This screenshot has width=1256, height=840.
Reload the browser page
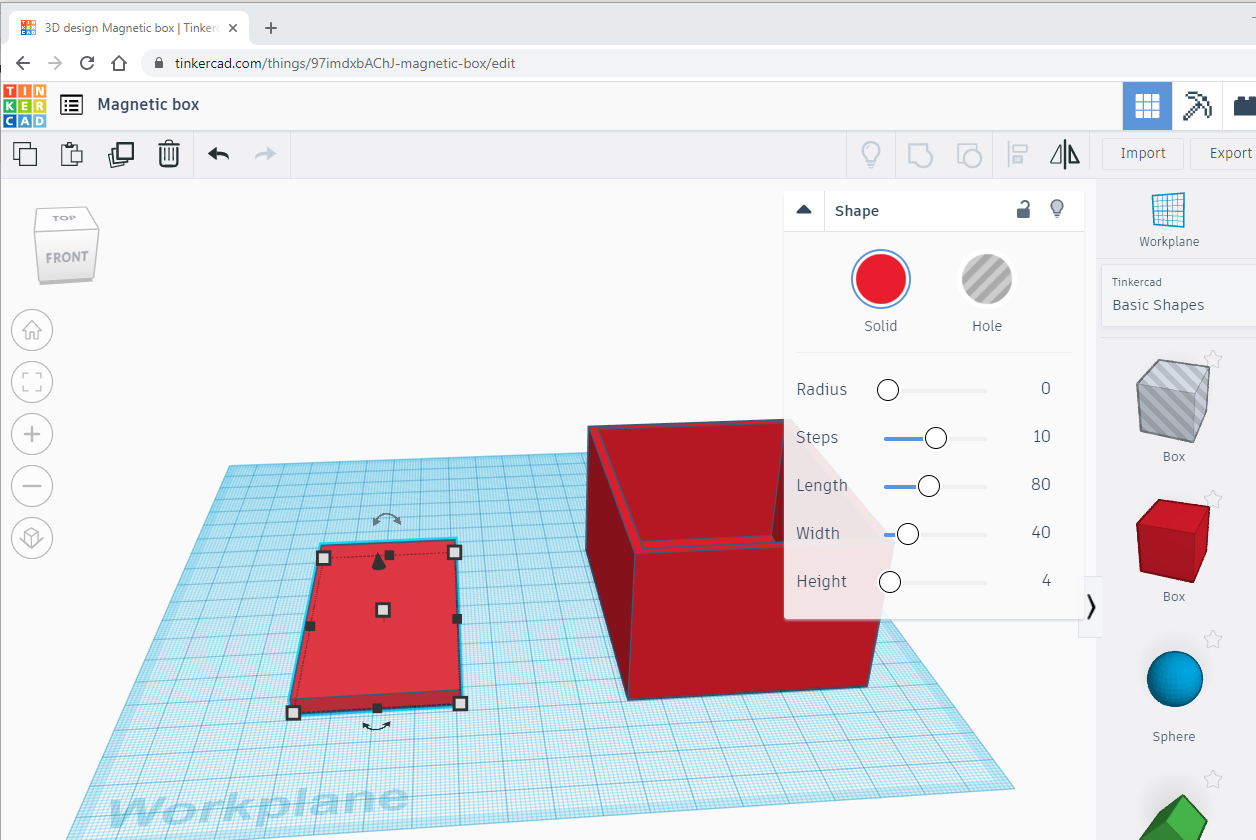pyautogui.click(x=87, y=63)
